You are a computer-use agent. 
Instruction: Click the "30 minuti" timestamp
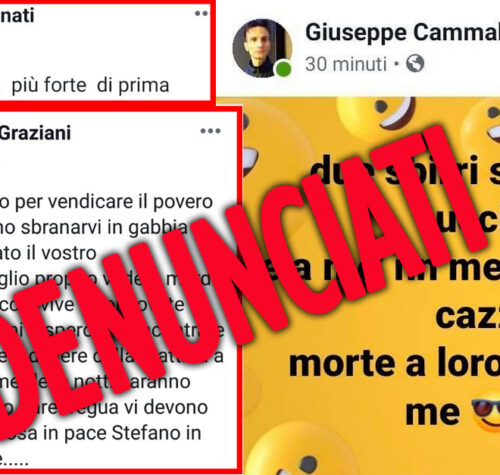[346, 64]
